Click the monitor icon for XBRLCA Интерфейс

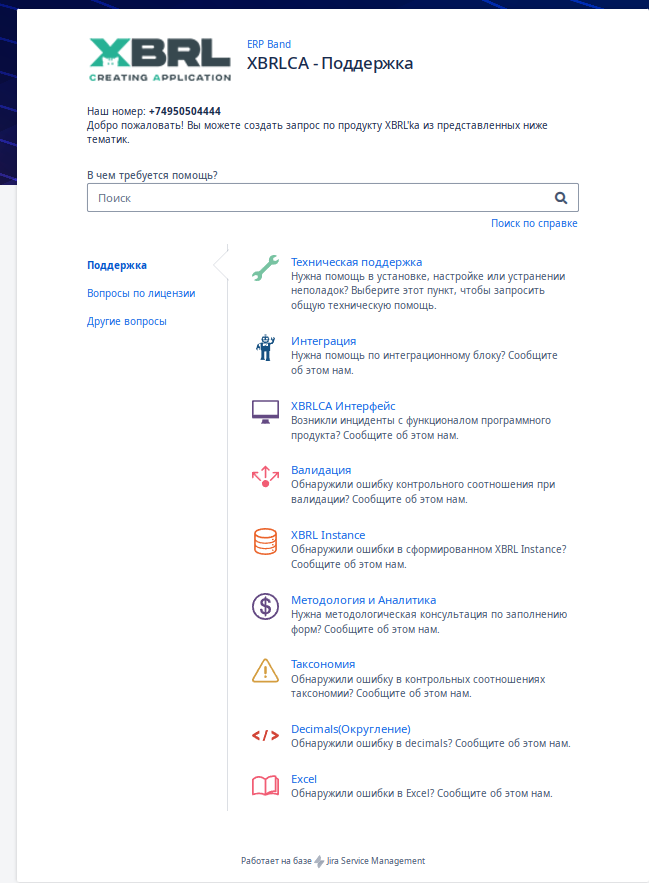(265, 412)
